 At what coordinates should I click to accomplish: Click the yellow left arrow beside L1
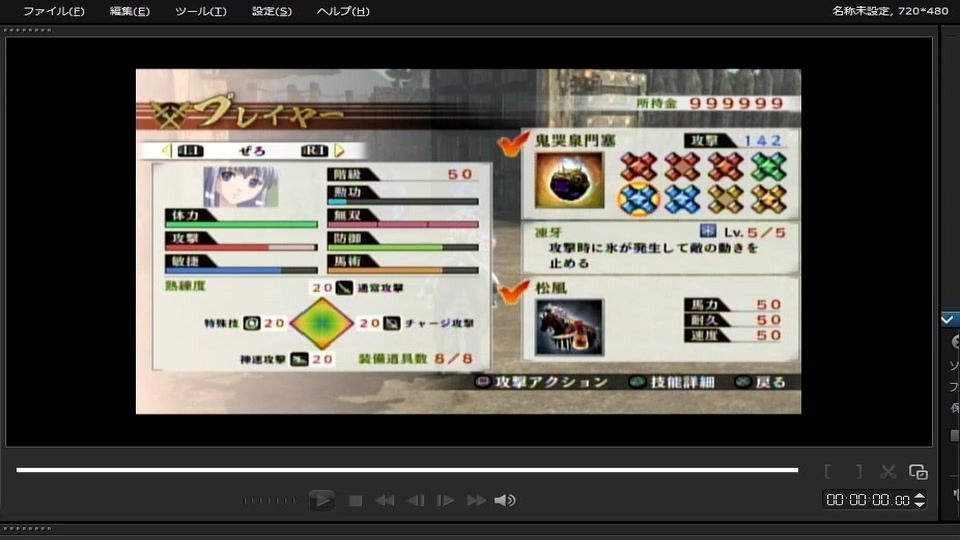tap(166, 151)
